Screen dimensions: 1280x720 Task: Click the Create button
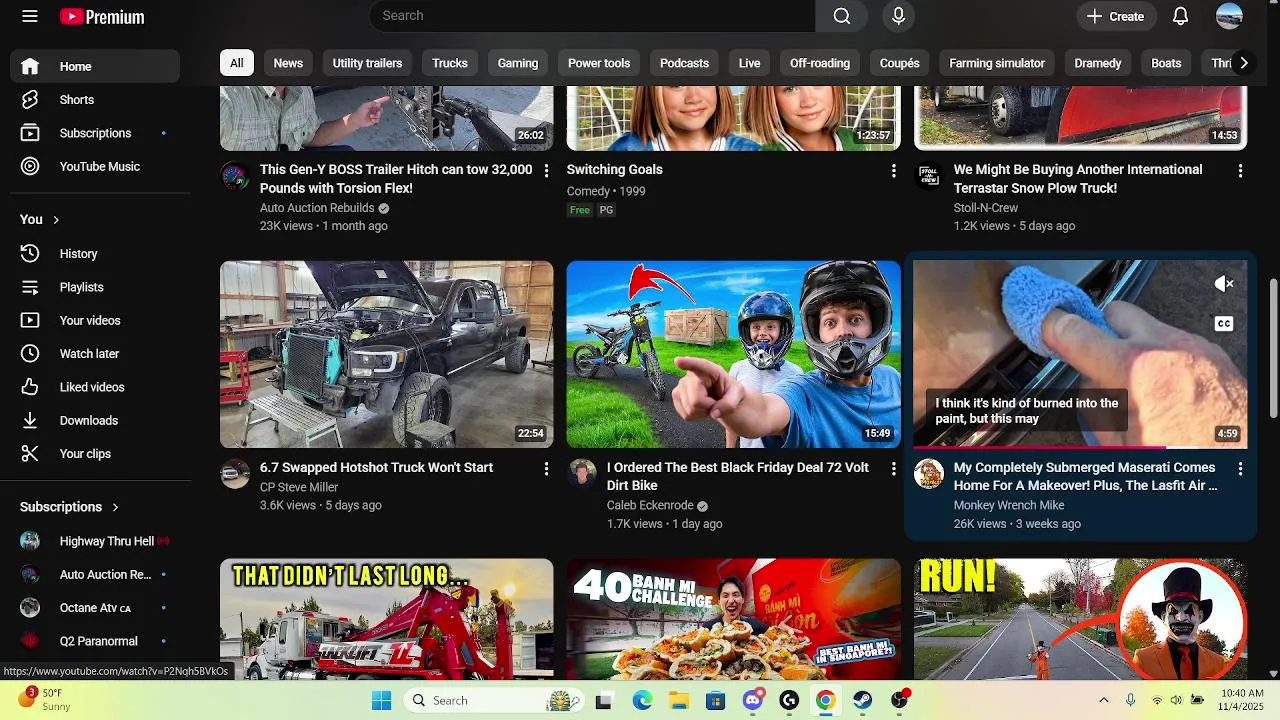1115,16
